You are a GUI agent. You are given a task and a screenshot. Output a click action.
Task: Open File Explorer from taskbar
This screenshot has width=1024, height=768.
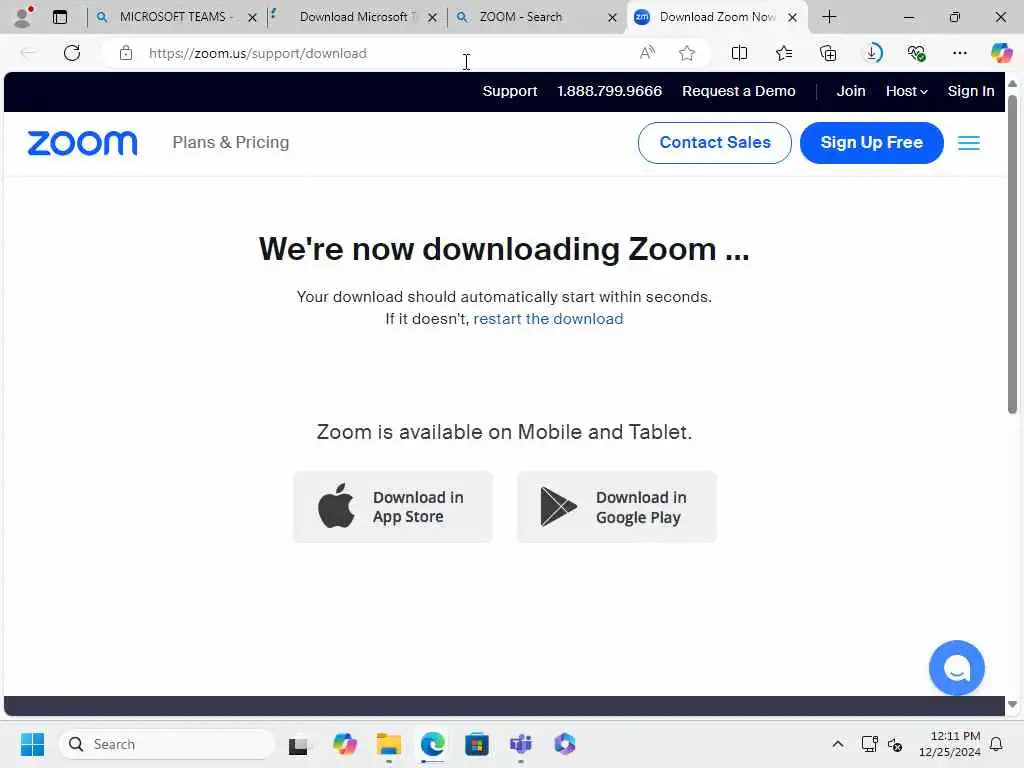(389, 744)
